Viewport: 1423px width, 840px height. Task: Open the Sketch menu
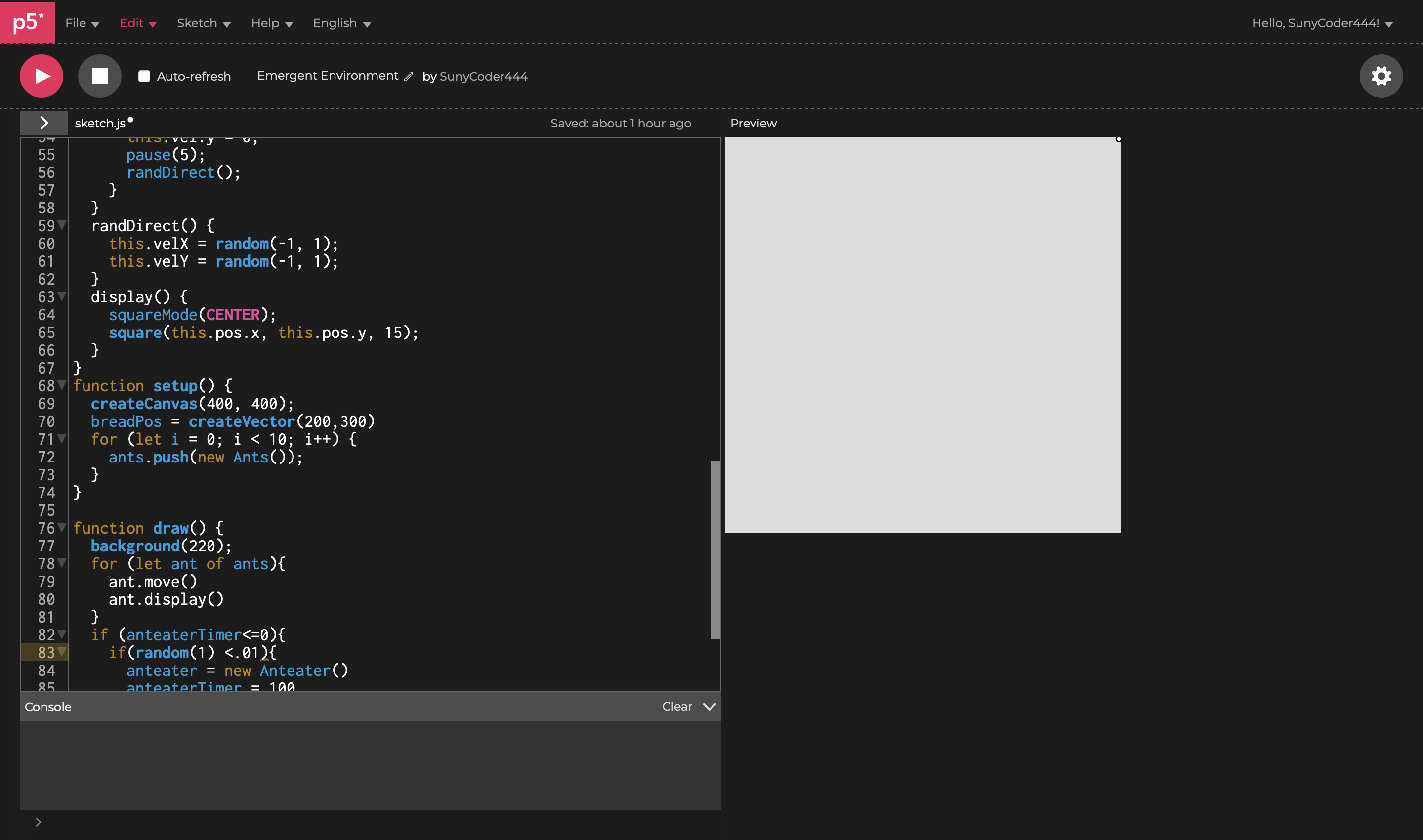click(x=203, y=23)
